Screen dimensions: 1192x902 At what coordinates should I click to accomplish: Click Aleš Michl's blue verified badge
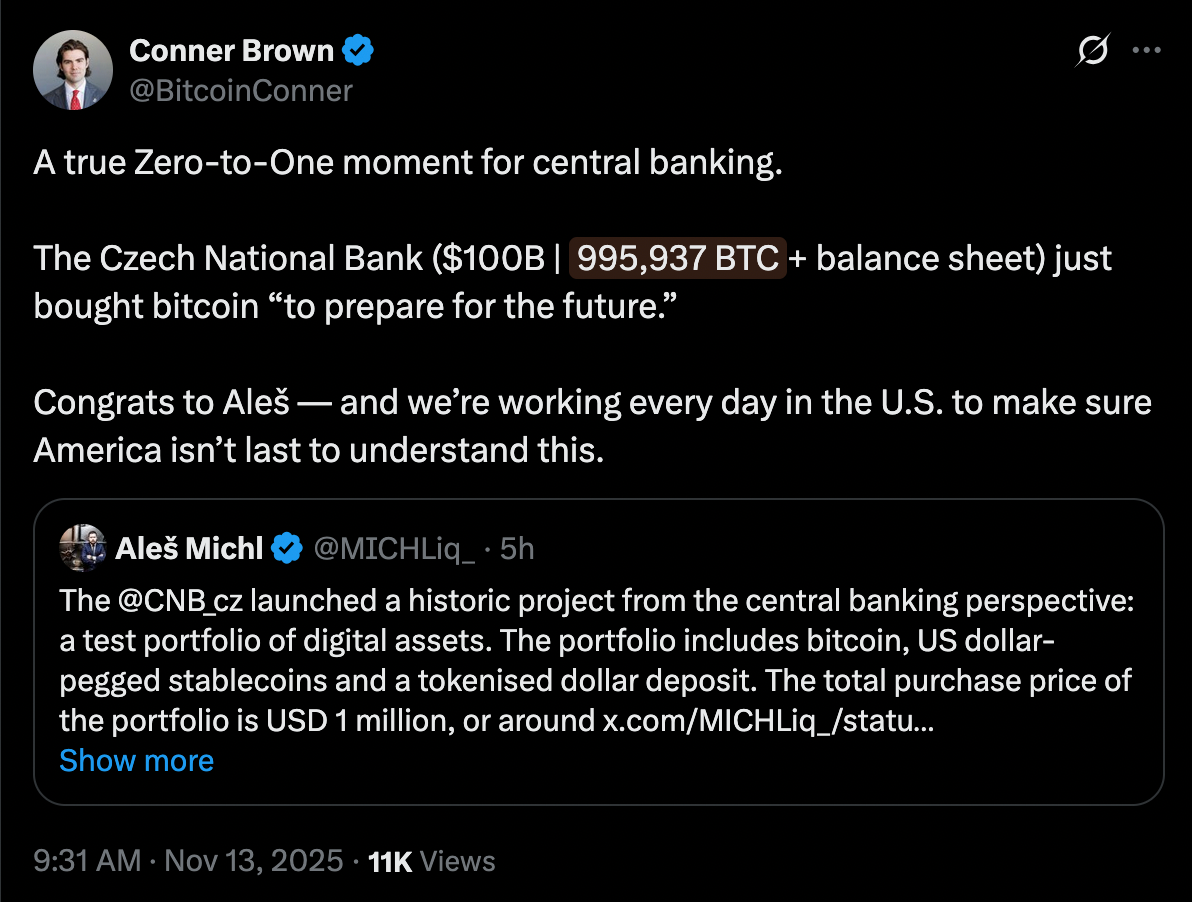(x=289, y=548)
